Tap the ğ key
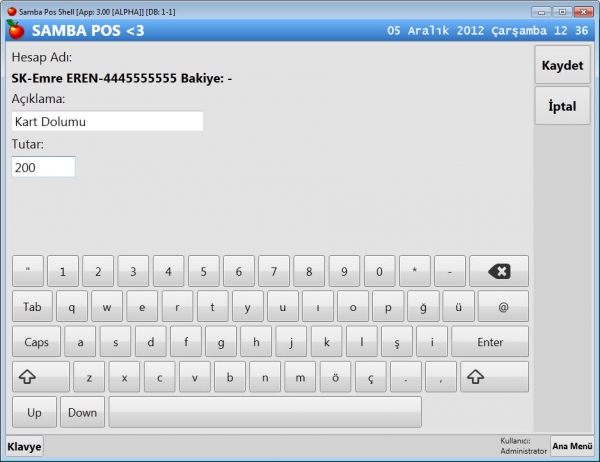Viewport: 600px width, 462px height. pyautogui.click(x=424, y=307)
